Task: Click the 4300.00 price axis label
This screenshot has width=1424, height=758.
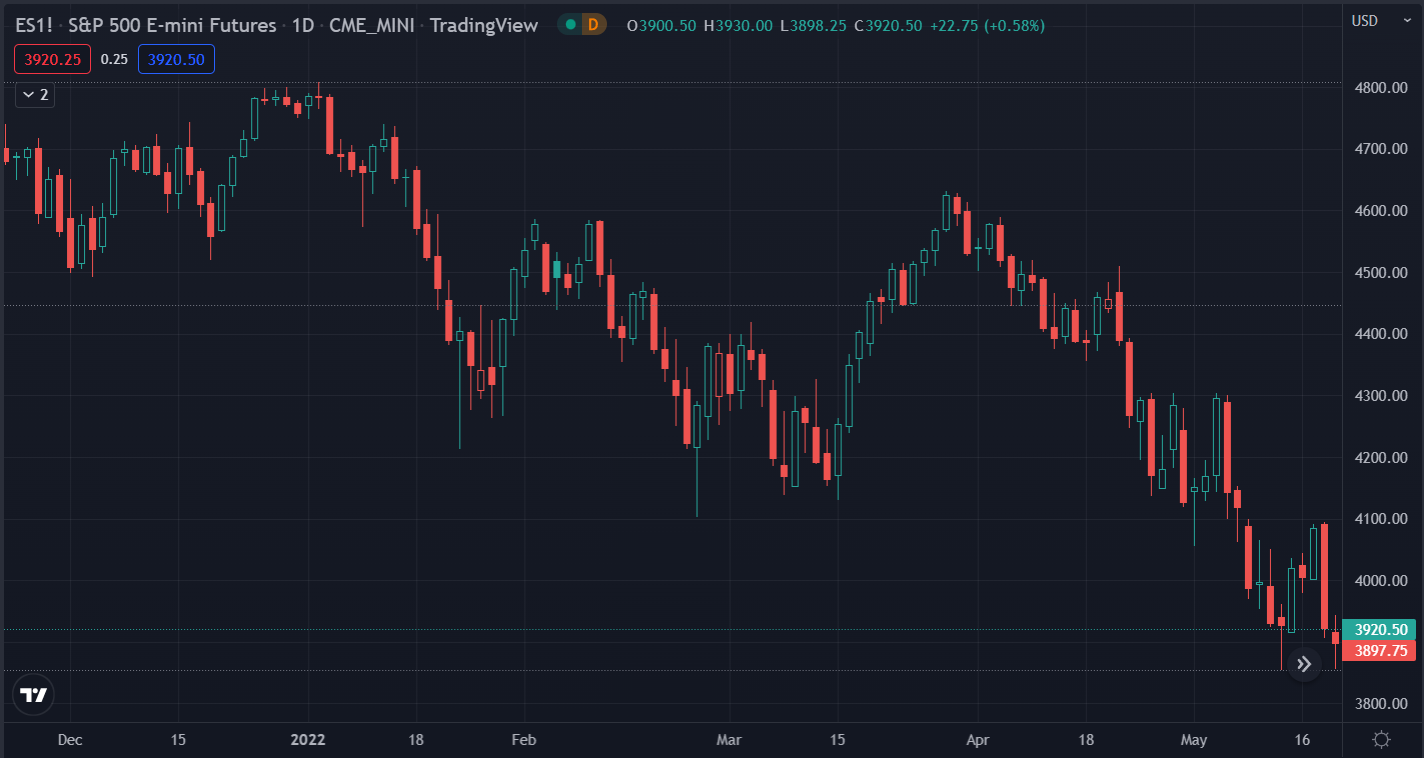Action: coord(1380,396)
